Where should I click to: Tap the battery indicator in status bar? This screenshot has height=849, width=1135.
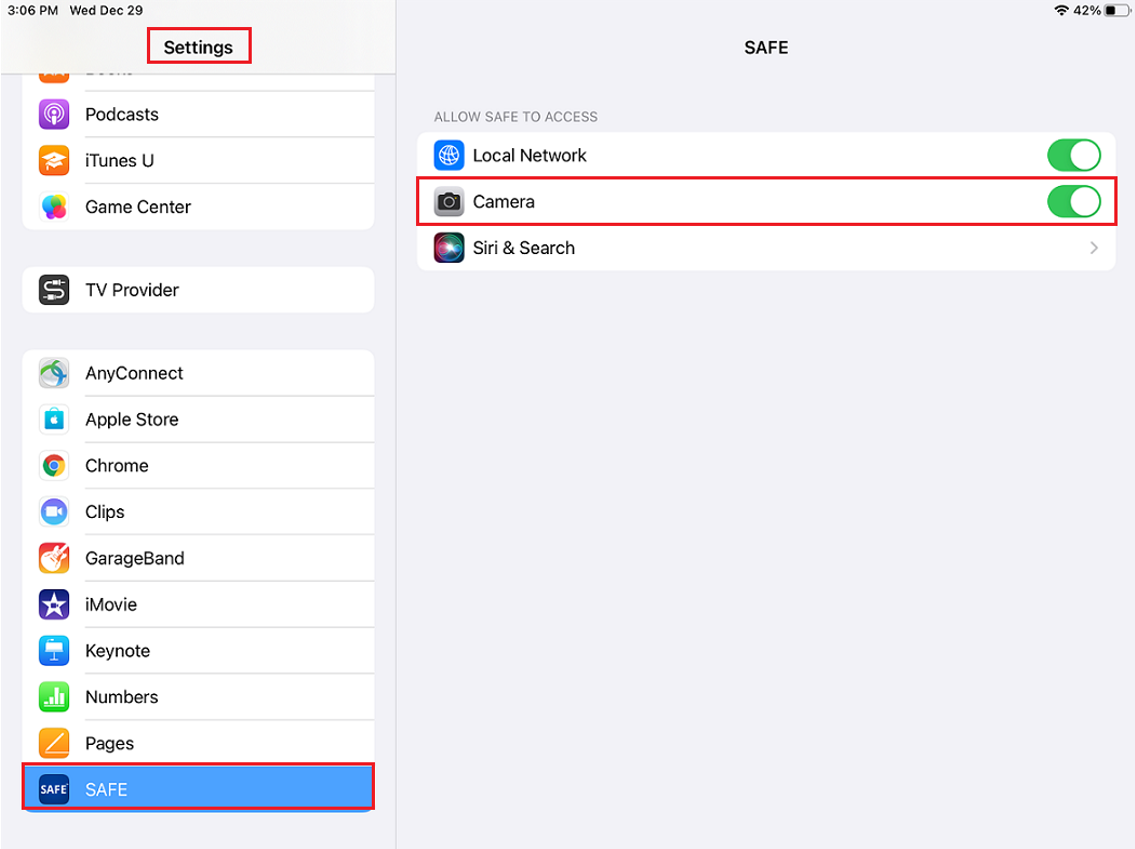click(x=1115, y=10)
